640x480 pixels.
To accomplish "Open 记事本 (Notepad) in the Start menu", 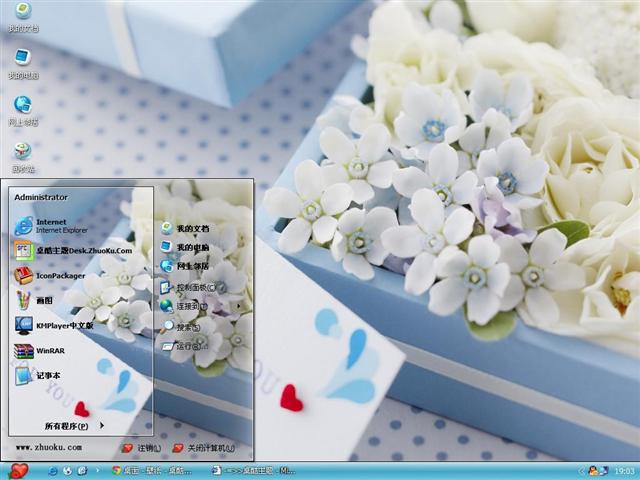I will click(x=38, y=375).
